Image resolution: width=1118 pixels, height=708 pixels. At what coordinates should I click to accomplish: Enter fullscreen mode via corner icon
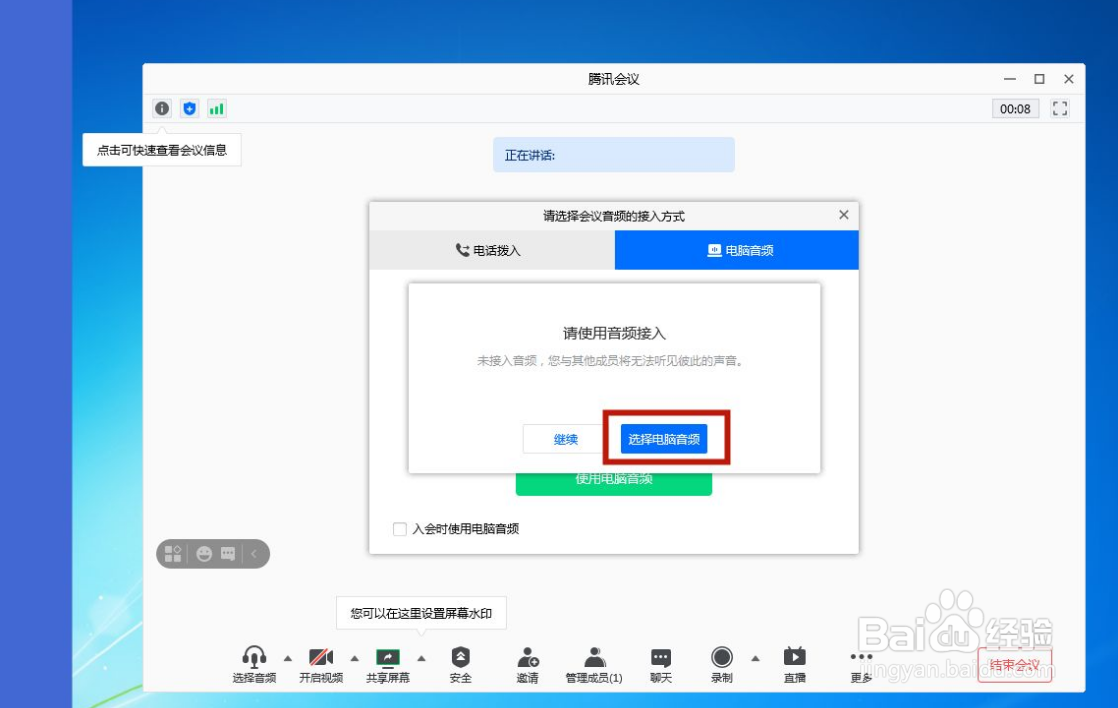click(1060, 108)
